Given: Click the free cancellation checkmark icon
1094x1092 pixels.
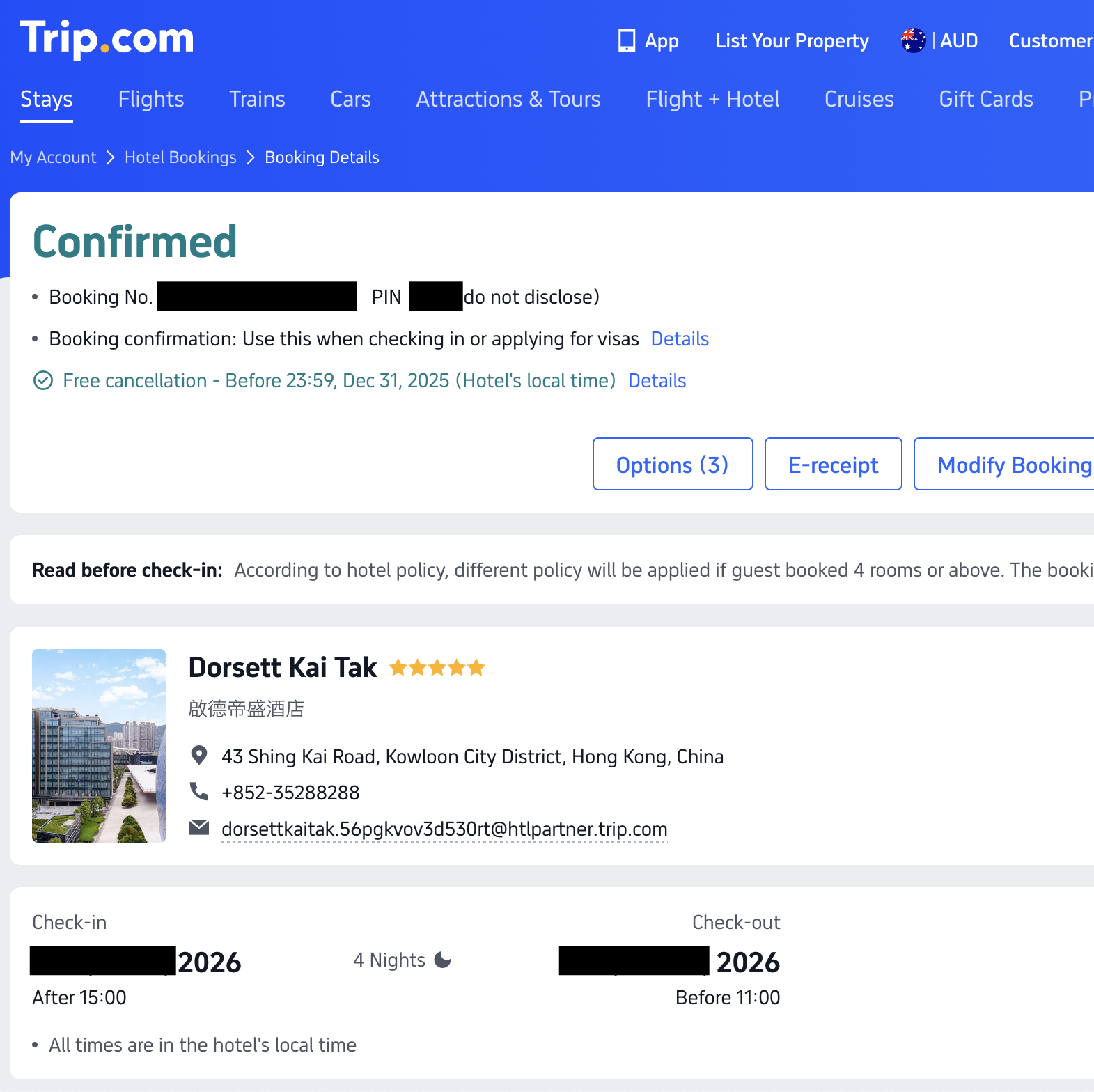Looking at the screenshot, I should coord(42,380).
